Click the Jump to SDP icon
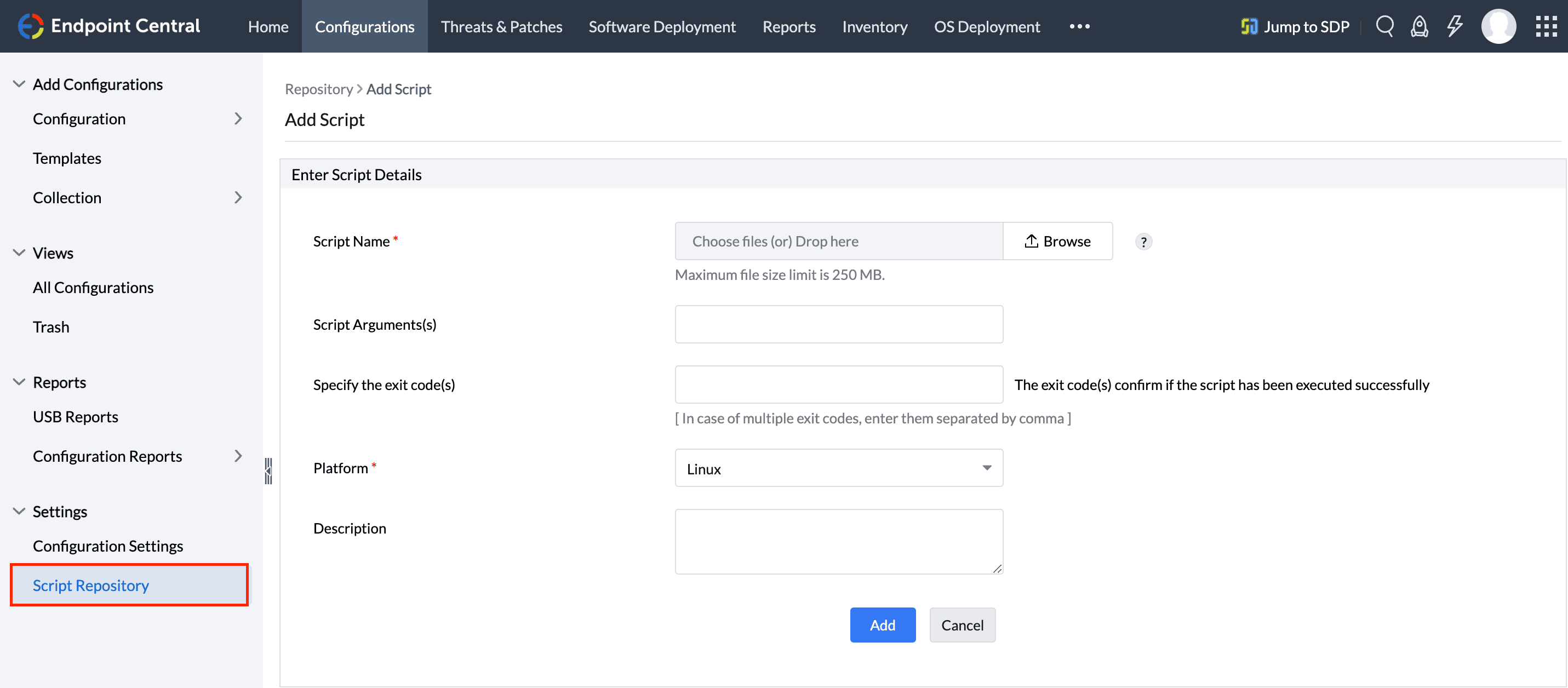 pos(1249,26)
